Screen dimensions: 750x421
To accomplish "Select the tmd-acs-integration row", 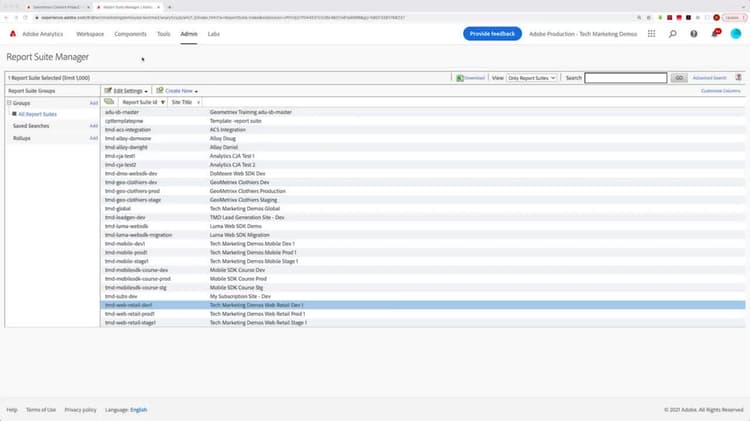I will [423, 130].
